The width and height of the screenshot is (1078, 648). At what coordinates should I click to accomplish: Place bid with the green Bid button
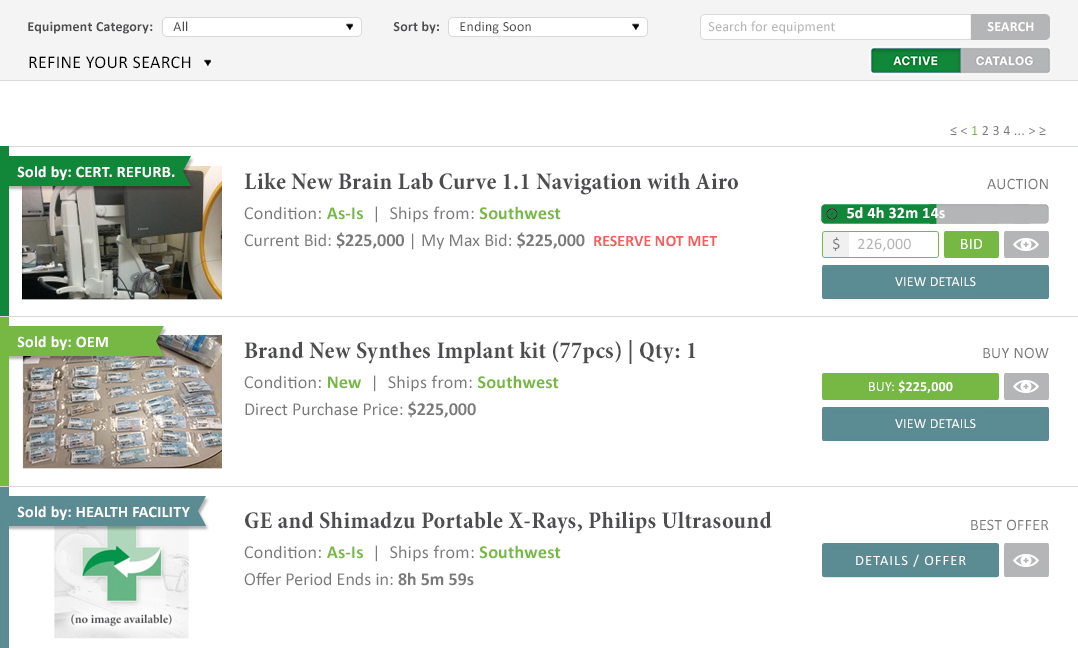(971, 245)
